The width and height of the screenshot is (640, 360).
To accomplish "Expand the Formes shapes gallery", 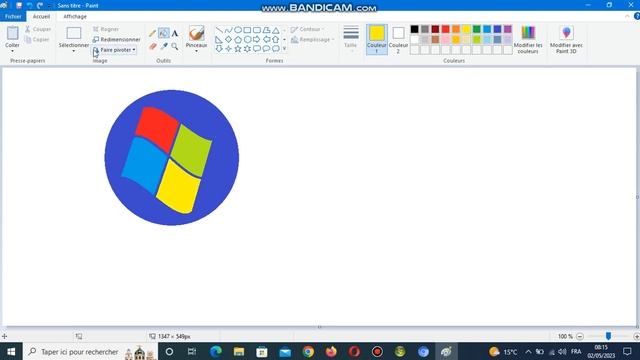I will [284, 49].
